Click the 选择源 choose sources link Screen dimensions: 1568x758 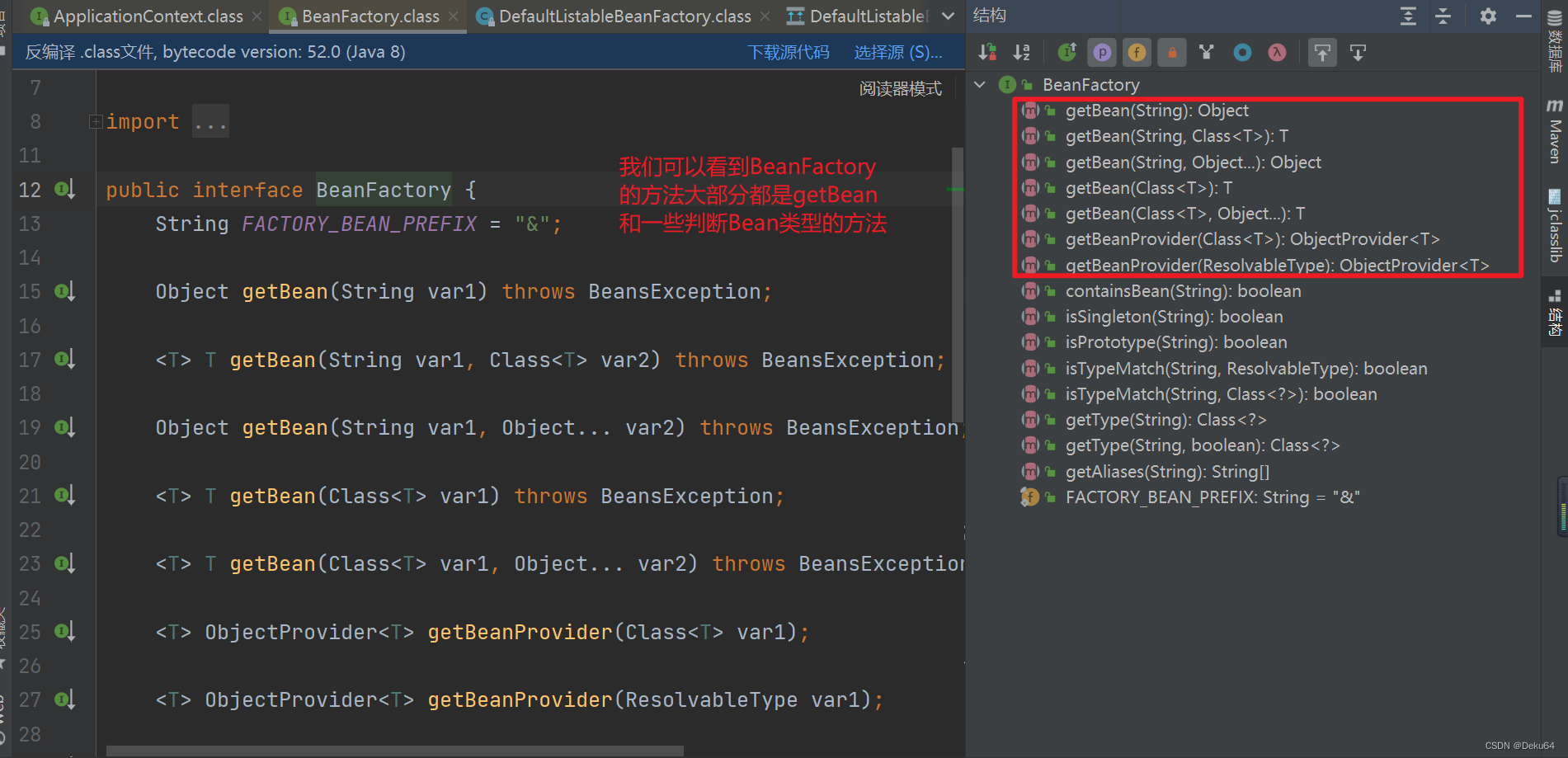(897, 51)
